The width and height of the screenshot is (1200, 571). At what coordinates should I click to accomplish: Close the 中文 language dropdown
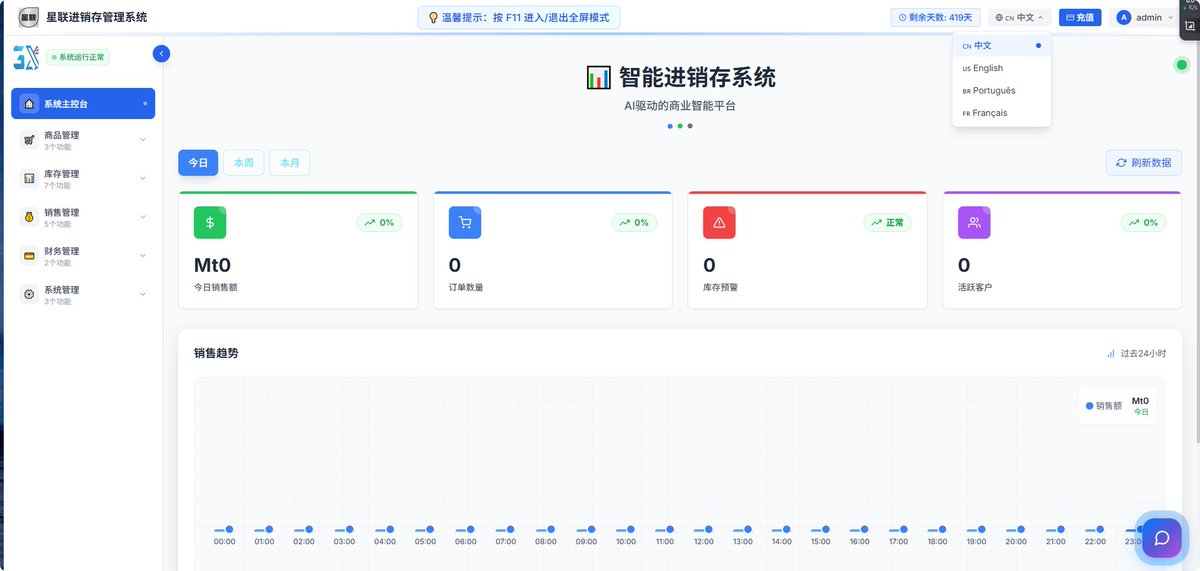(1020, 17)
